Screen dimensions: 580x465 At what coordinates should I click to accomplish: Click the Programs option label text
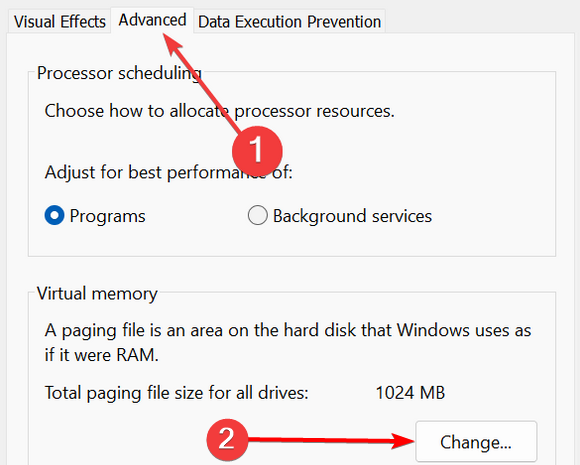[108, 216]
